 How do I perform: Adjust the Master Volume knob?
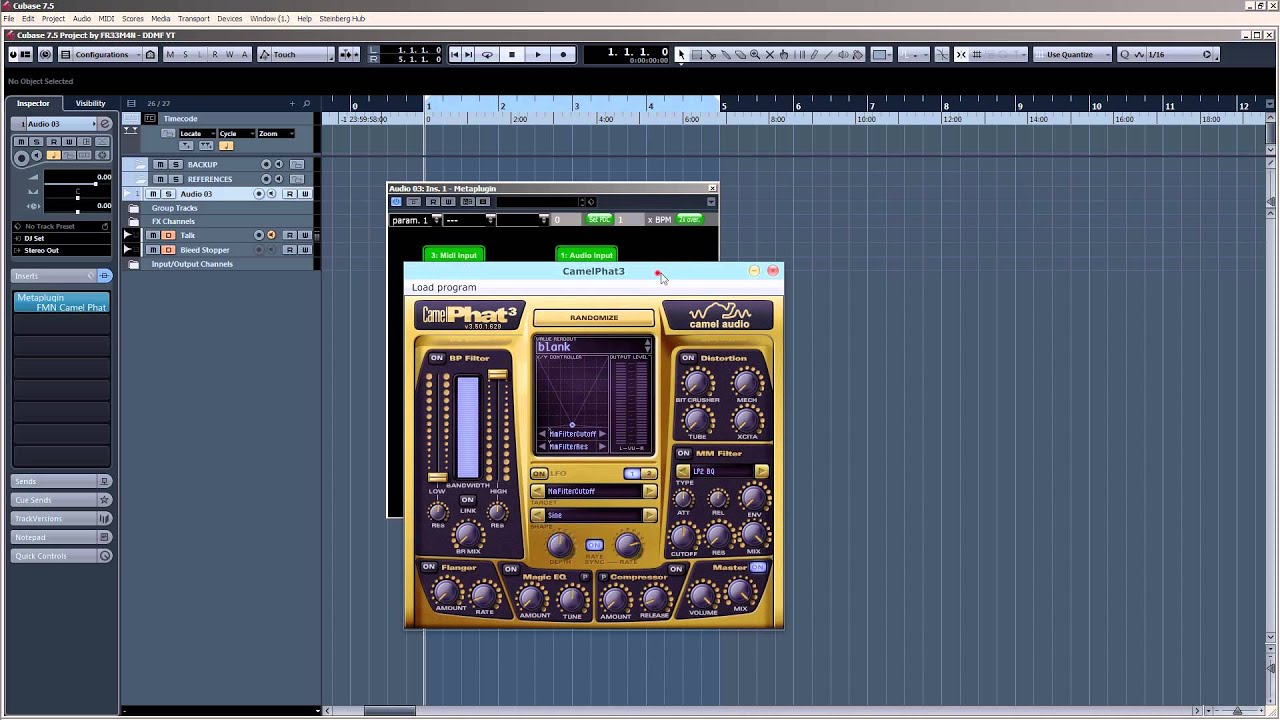pyautogui.click(x=704, y=595)
